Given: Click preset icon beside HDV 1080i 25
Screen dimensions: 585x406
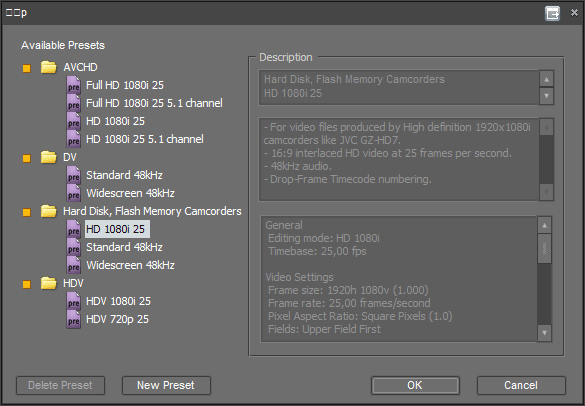Looking at the screenshot, I should [x=73, y=301].
